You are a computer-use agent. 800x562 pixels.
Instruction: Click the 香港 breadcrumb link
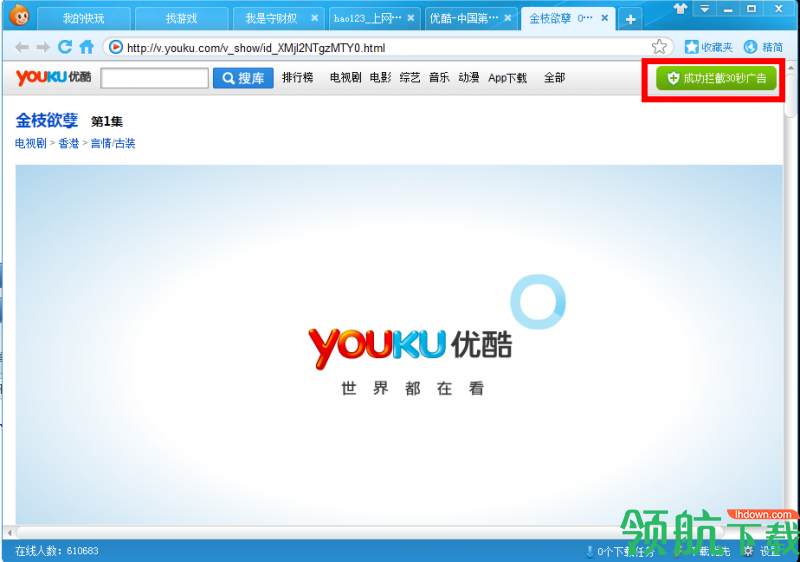[x=68, y=143]
